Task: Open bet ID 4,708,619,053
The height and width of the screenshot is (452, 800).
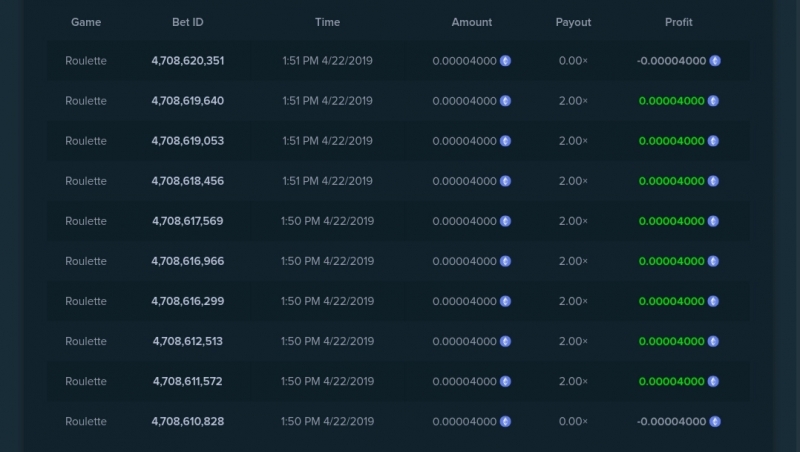Action: click(x=188, y=141)
